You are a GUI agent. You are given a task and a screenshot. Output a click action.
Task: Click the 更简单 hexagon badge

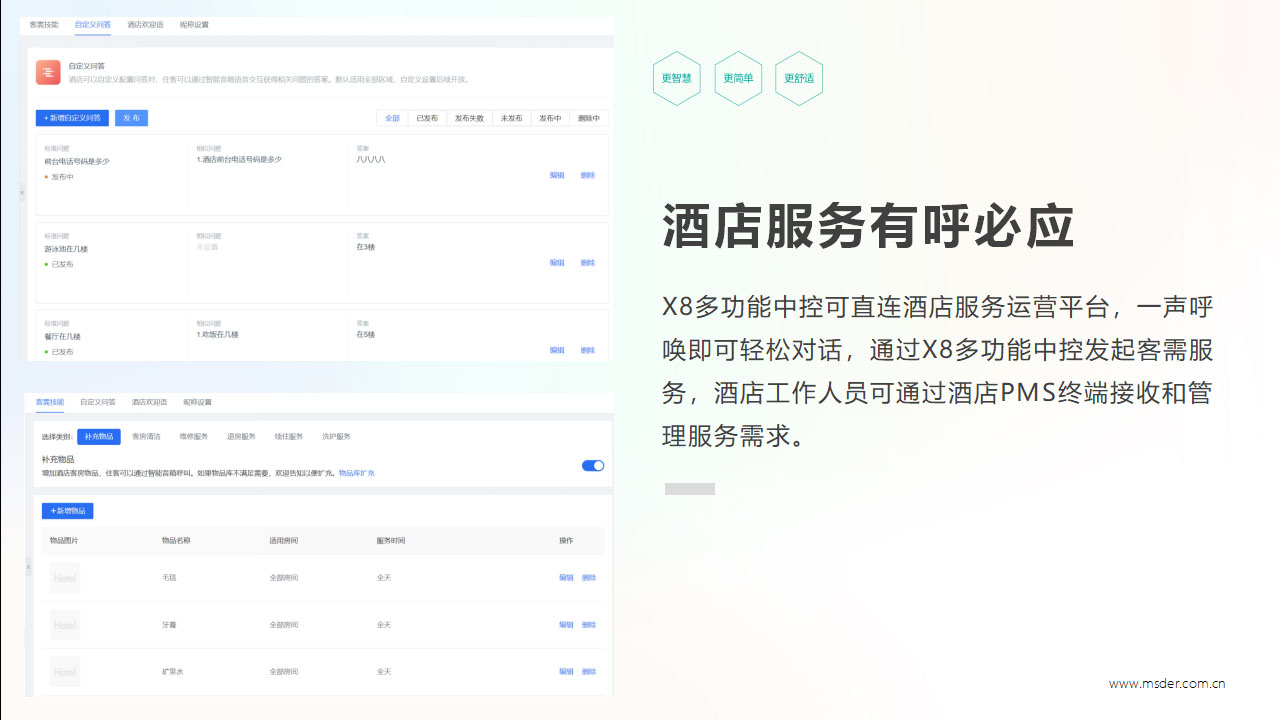pos(738,78)
